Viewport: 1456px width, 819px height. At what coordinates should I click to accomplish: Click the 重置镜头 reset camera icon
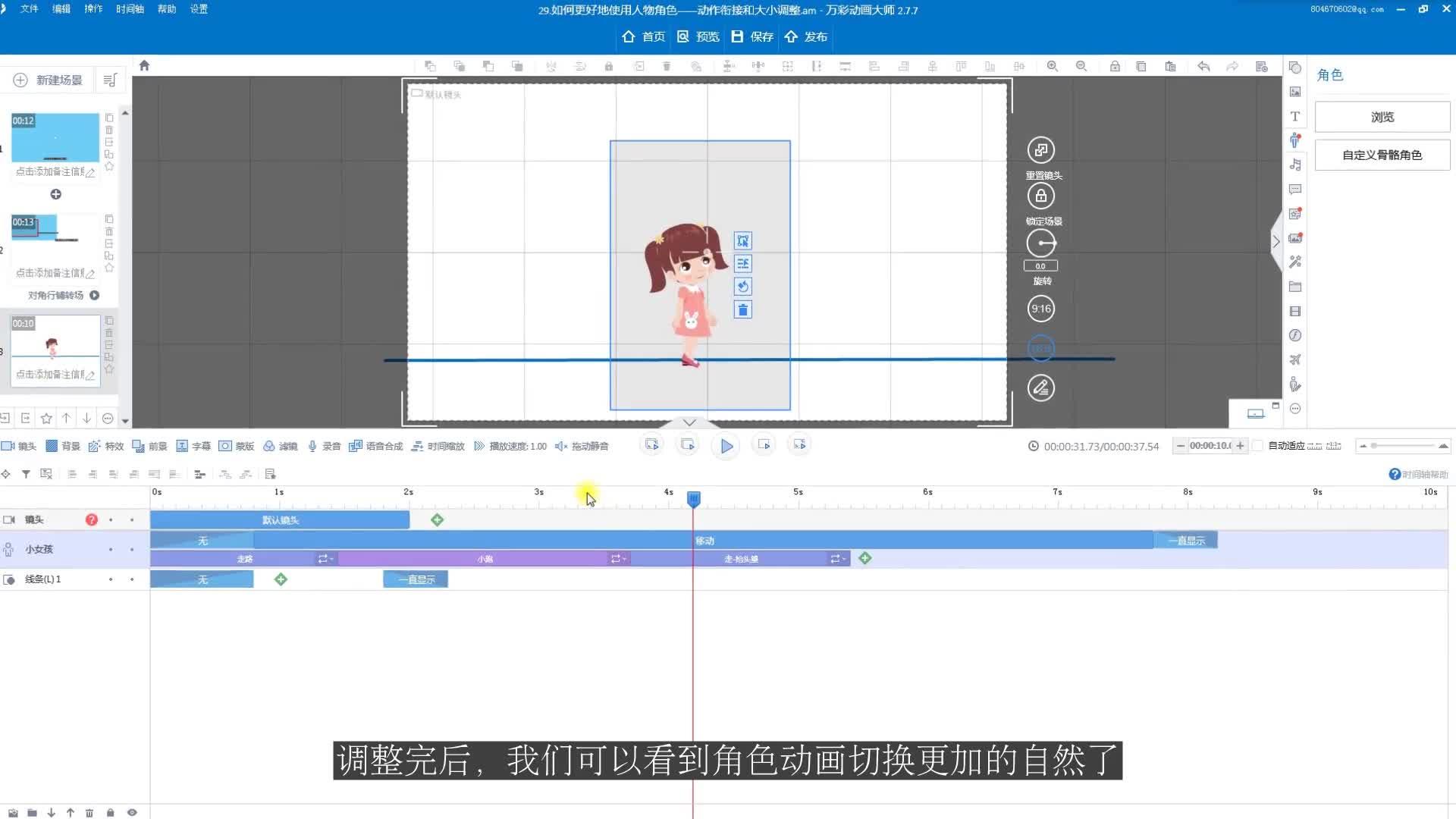[x=1040, y=150]
